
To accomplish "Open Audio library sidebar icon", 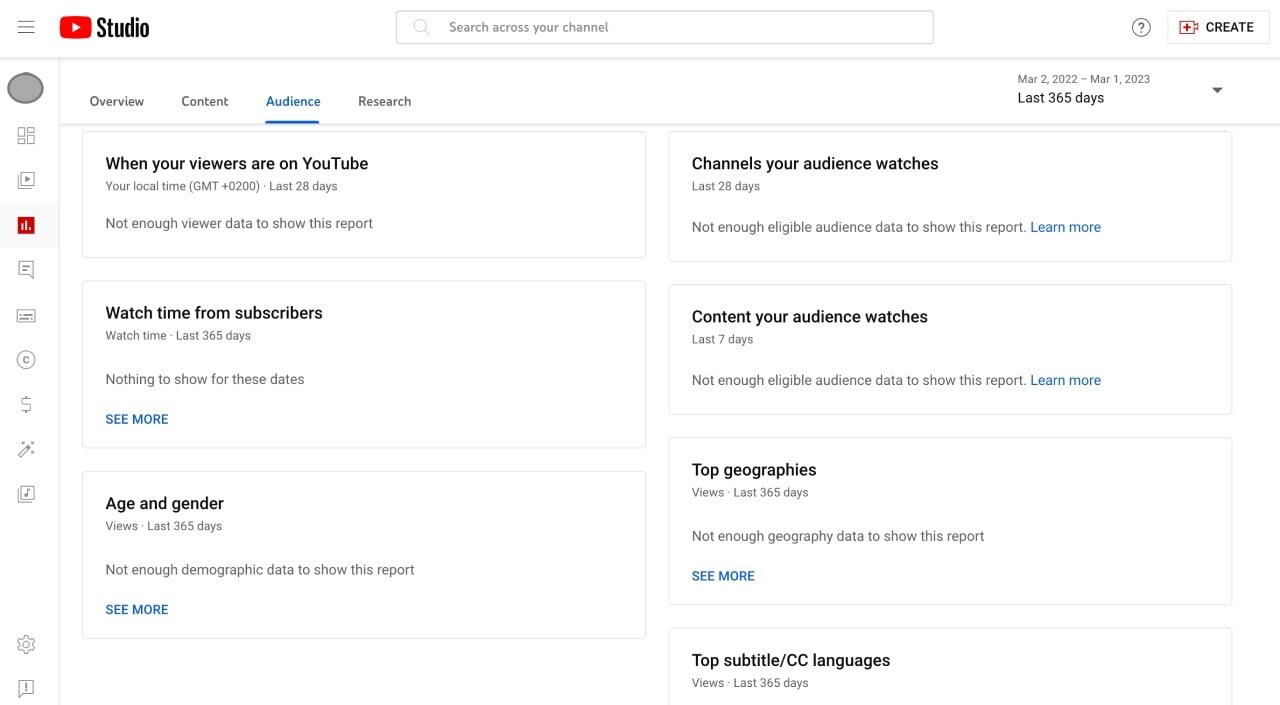I will coord(26,494).
